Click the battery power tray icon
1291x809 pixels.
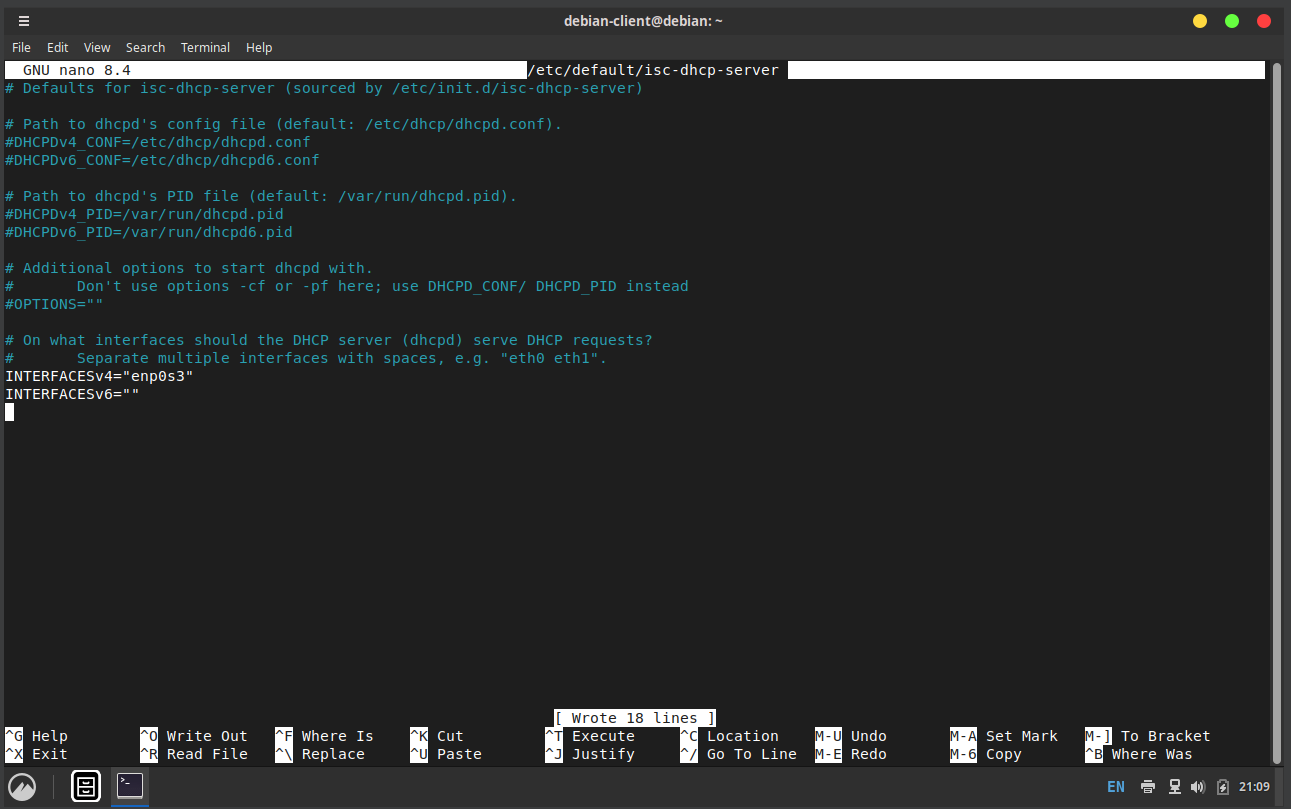click(x=1222, y=787)
